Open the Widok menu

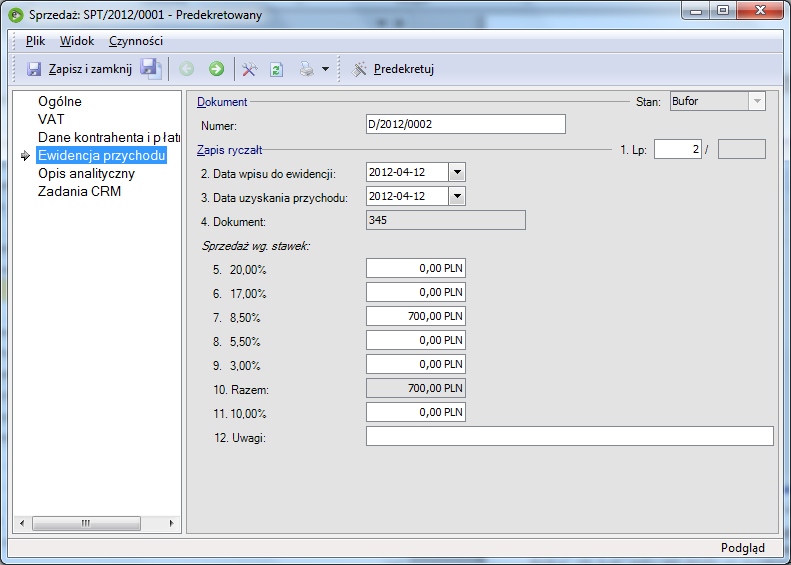tap(77, 41)
